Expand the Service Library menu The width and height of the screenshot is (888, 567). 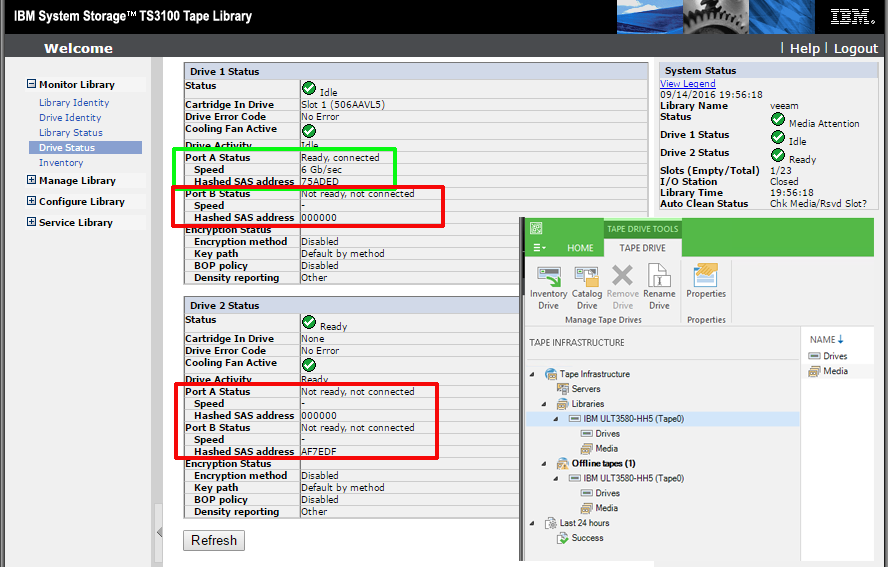(x=31, y=222)
